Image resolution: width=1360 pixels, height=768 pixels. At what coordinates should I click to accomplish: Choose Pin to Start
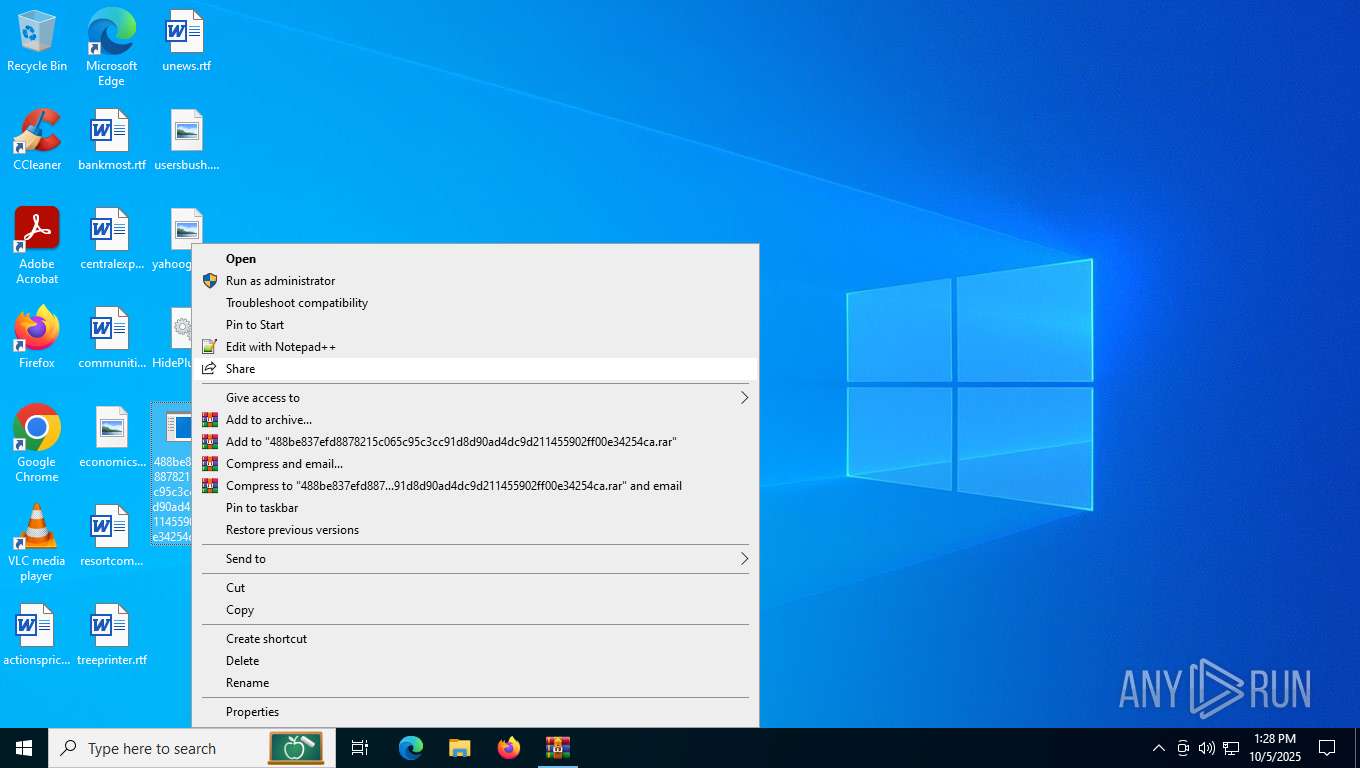point(475,325)
